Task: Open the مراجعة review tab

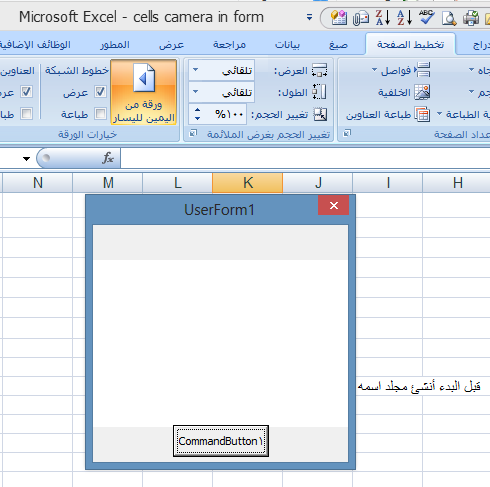Action: click(x=229, y=45)
